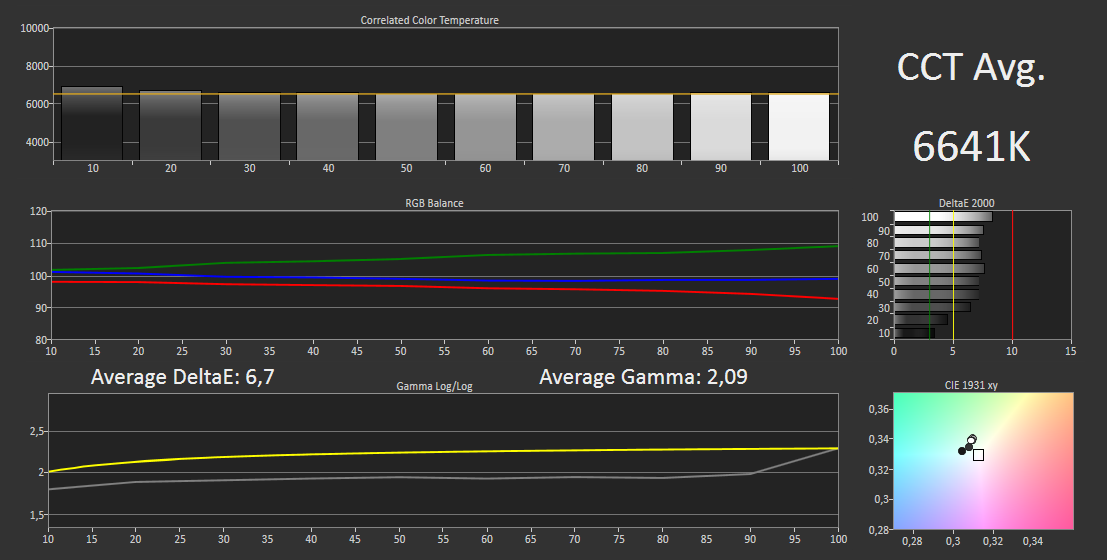Click the "CCT Avg." label
1107x560 pixels.
coord(971,68)
